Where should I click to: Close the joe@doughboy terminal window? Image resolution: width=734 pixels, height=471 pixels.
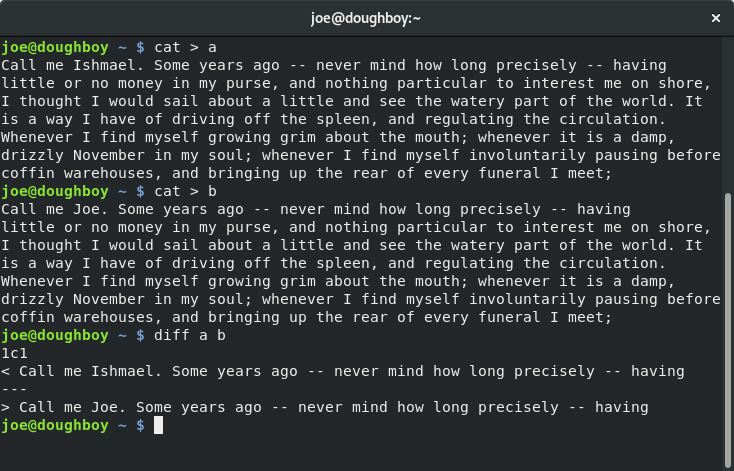click(x=716, y=18)
